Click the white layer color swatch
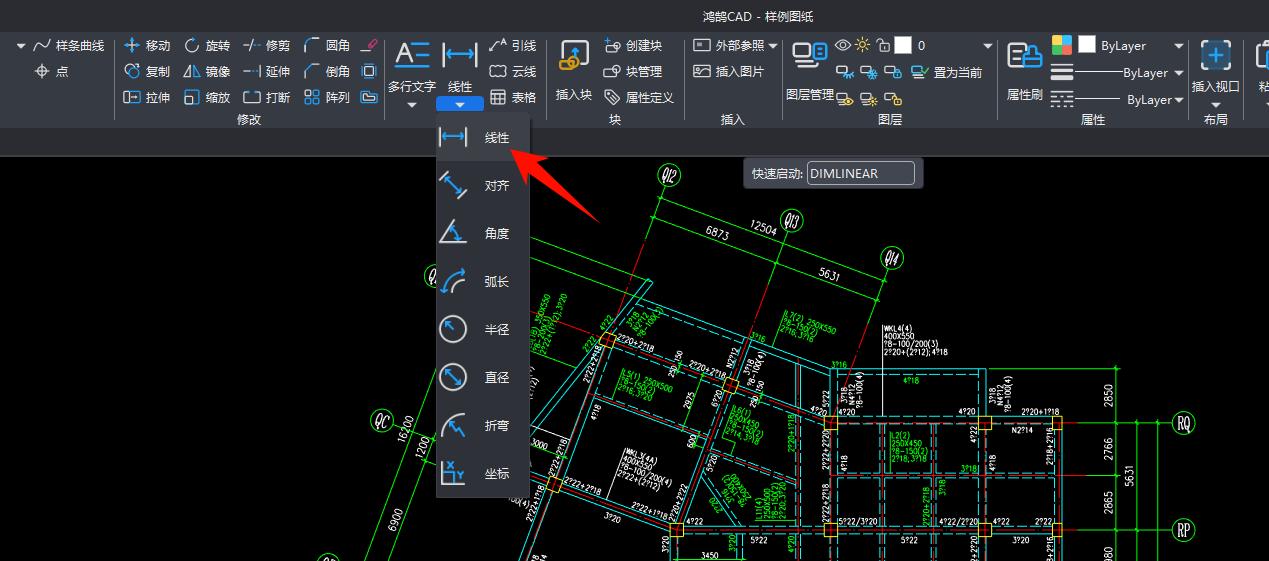 (903, 45)
